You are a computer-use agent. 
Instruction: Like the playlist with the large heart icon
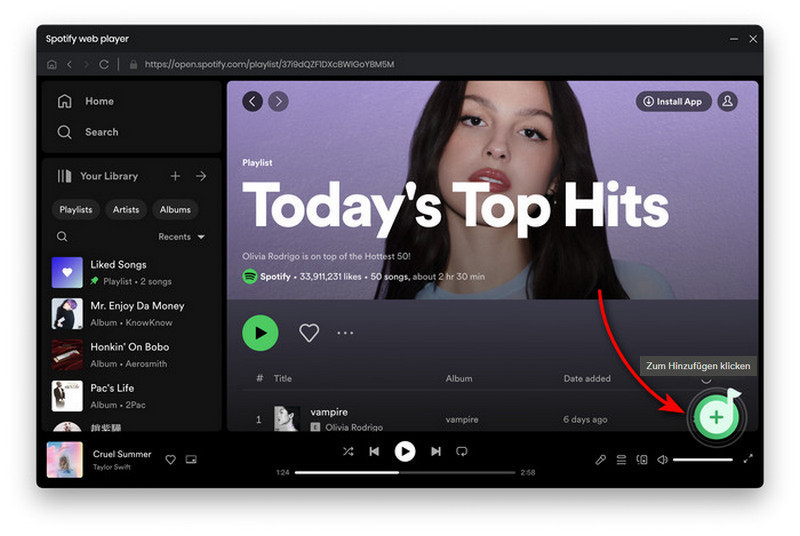click(309, 333)
